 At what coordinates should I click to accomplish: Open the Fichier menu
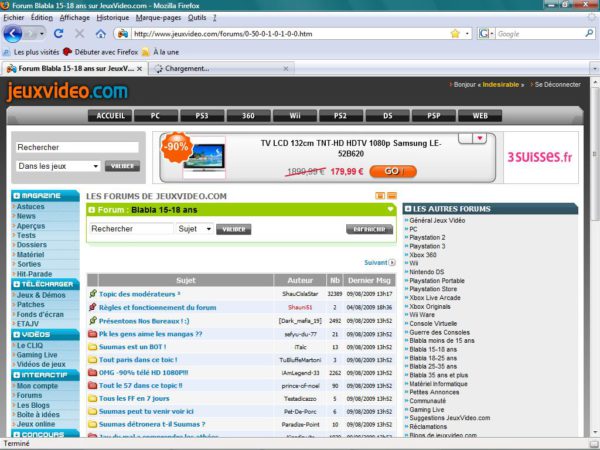pyautogui.click(x=13, y=18)
